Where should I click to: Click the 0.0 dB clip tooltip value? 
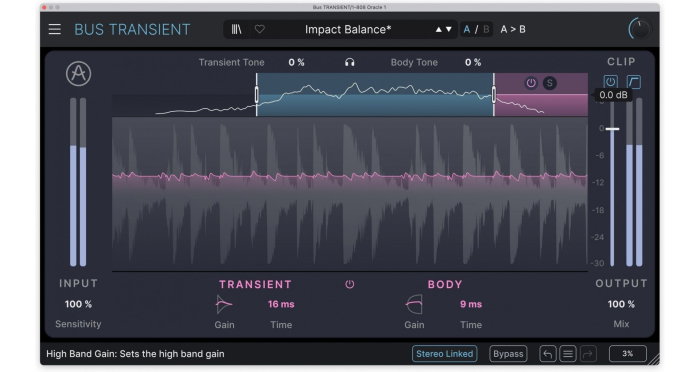coord(613,95)
